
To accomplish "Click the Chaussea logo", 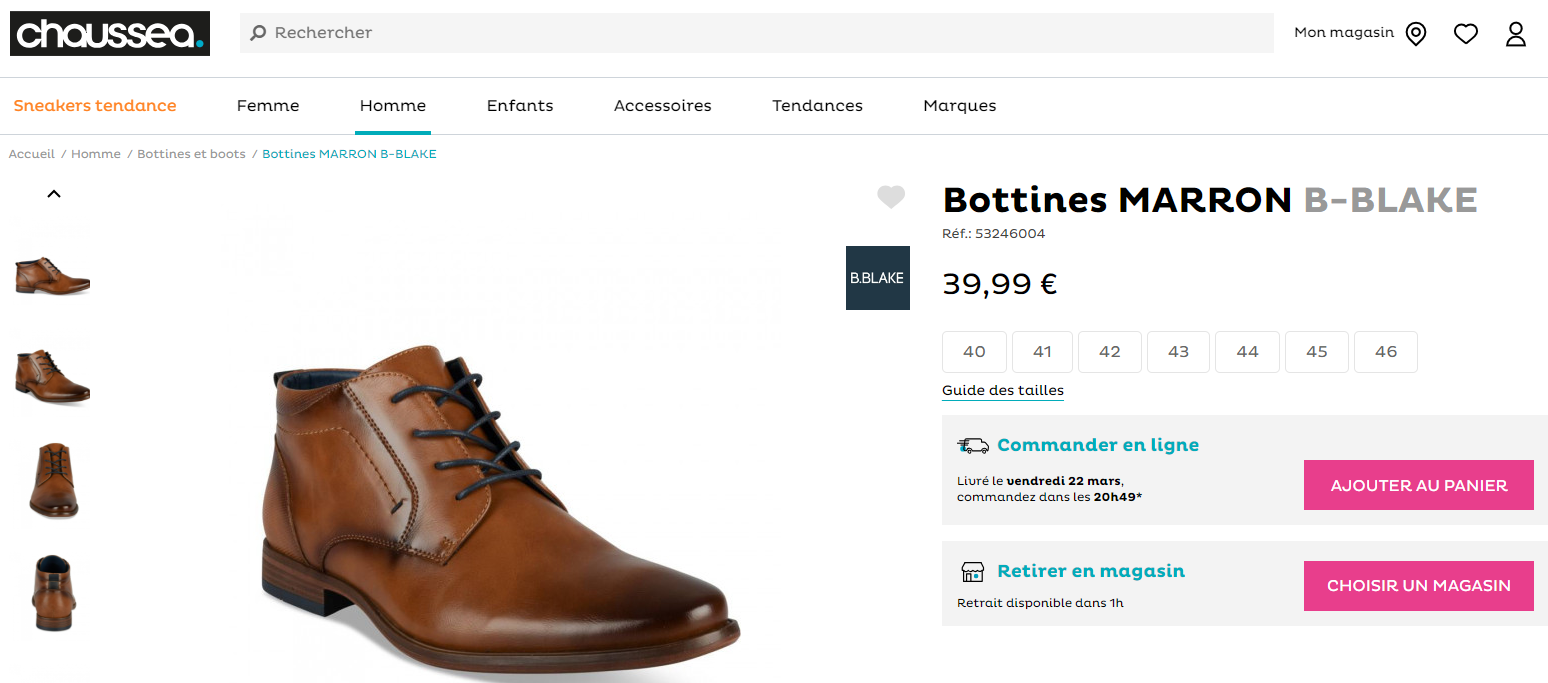I will 110,33.
